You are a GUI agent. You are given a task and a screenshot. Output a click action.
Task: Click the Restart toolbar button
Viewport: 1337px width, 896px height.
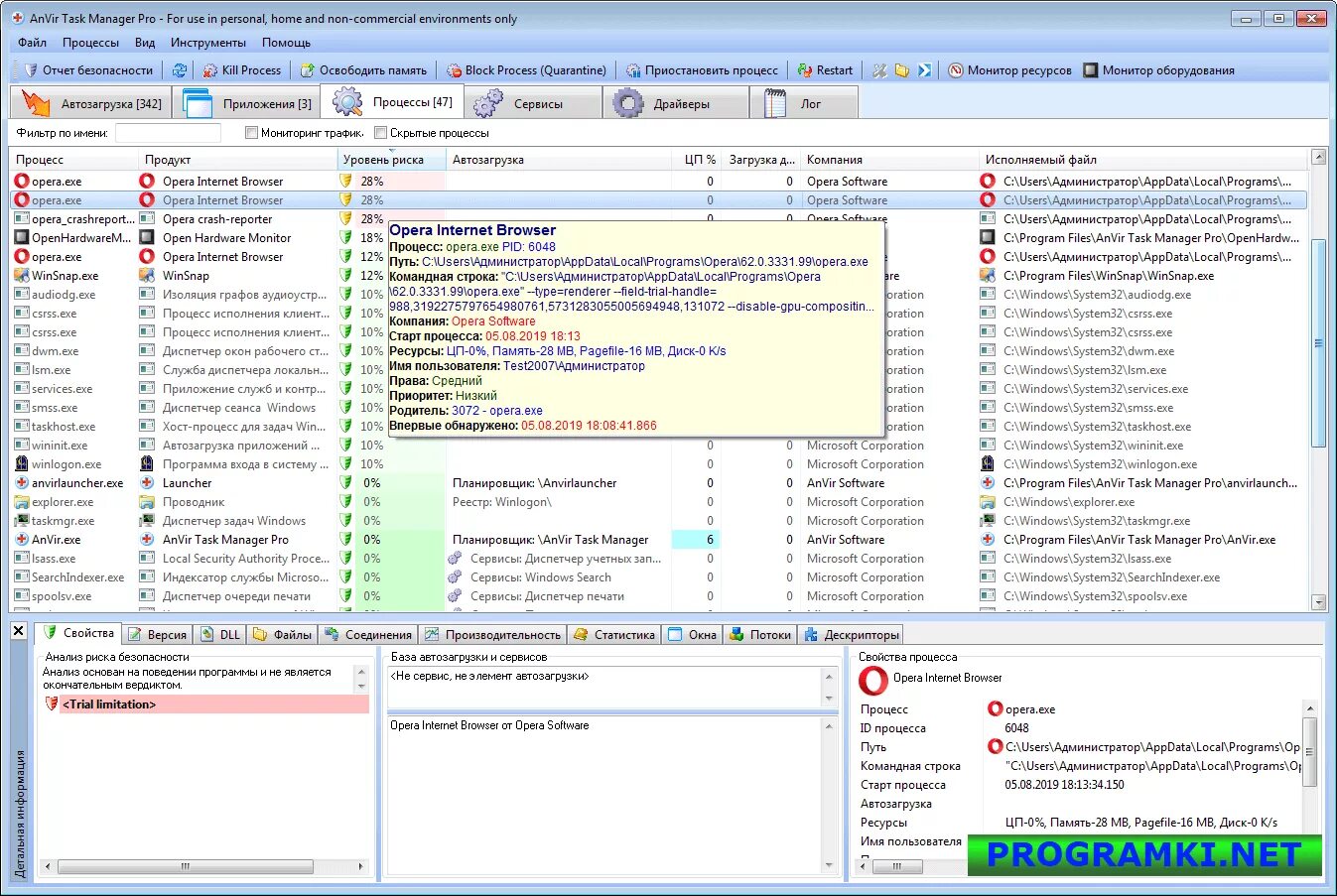pyautogui.click(x=825, y=70)
